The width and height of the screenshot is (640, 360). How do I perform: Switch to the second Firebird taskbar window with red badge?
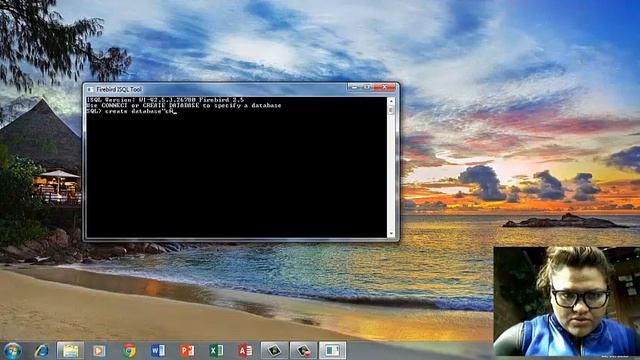[x=303, y=351]
